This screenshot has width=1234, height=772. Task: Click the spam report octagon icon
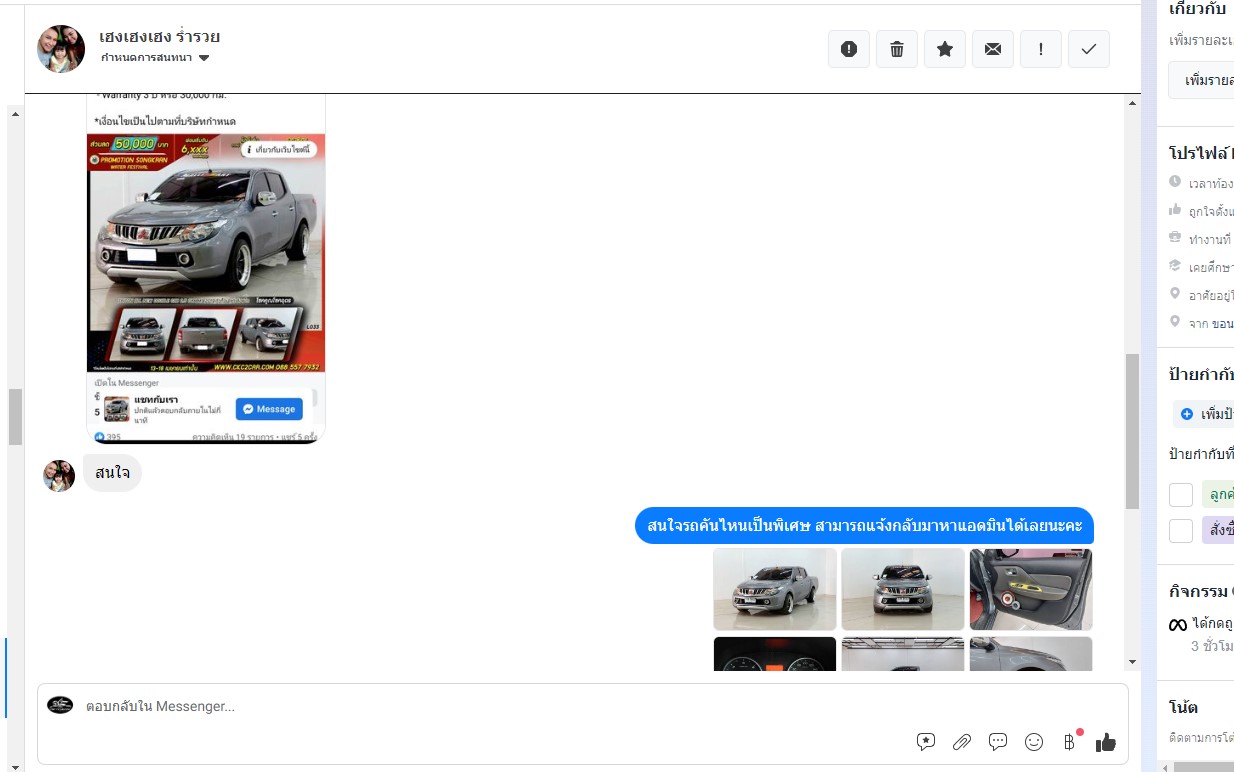849,49
